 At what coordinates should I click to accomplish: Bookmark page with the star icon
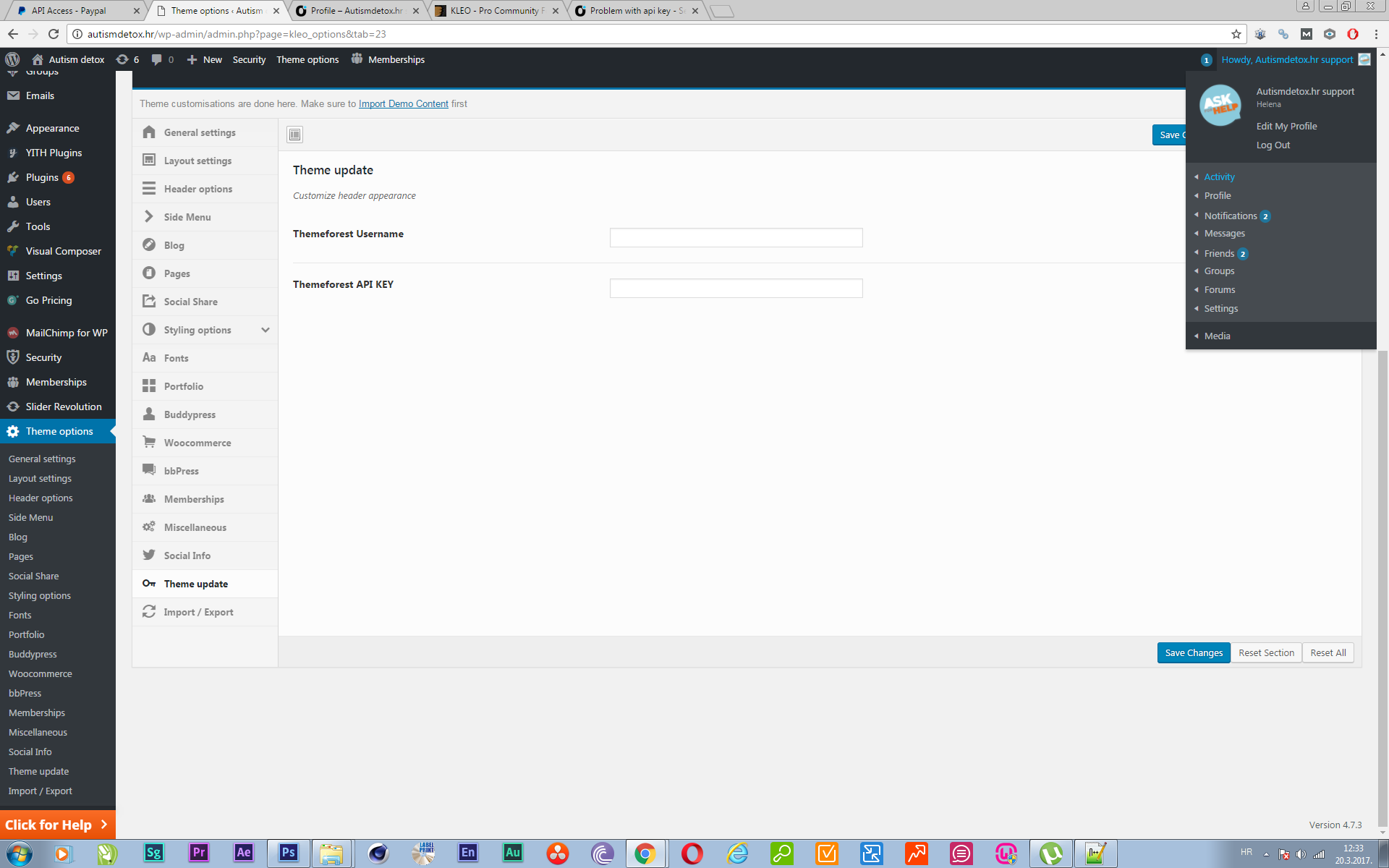tap(1236, 34)
